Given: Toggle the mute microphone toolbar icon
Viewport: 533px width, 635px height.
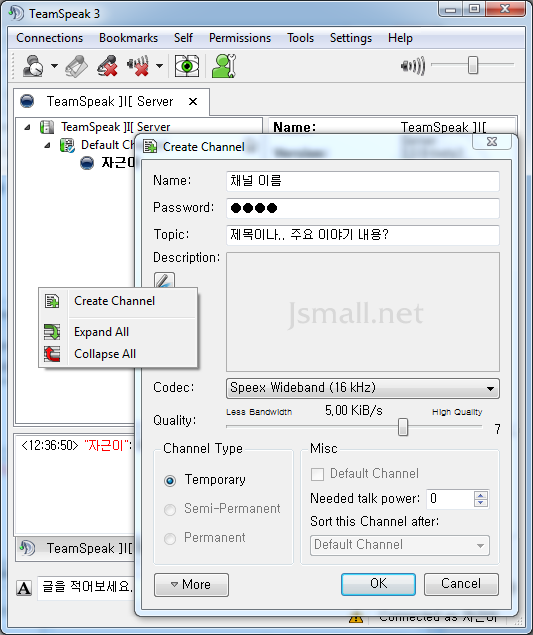Looking at the screenshot, I should click(x=107, y=66).
